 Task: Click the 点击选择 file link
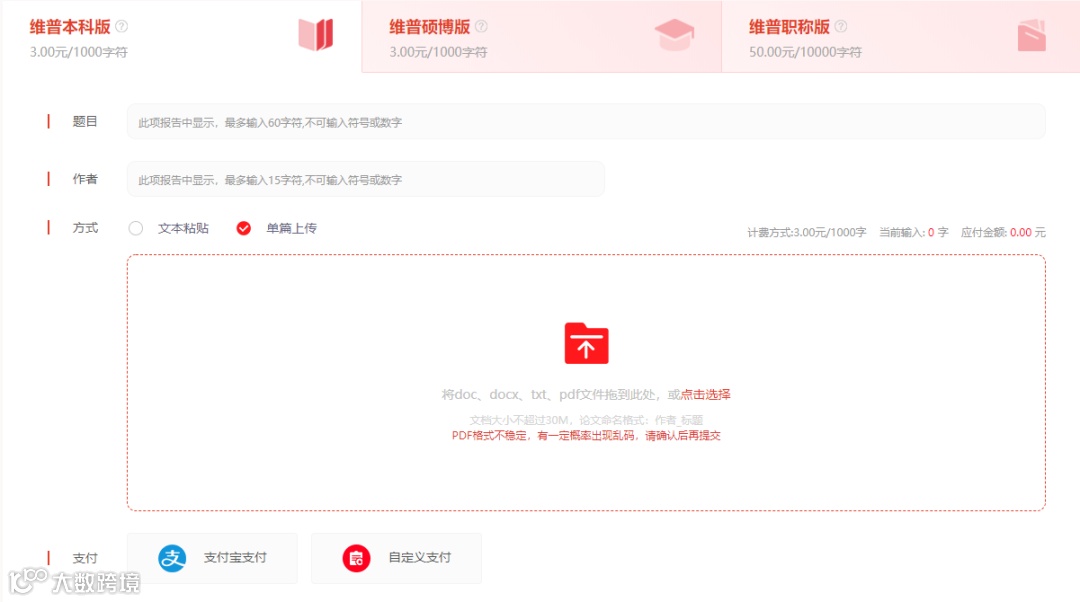click(705, 394)
